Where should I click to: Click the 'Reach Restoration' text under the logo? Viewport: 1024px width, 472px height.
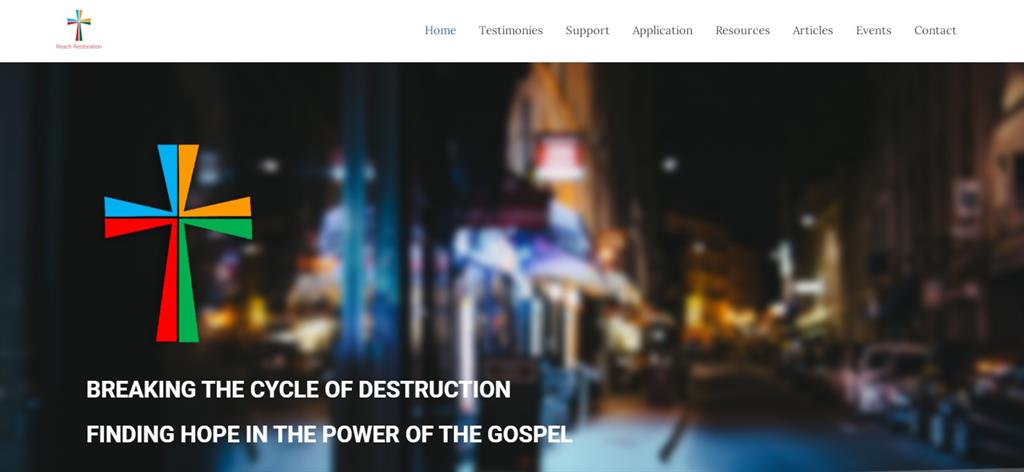pyautogui.click(x=79, y=47)
